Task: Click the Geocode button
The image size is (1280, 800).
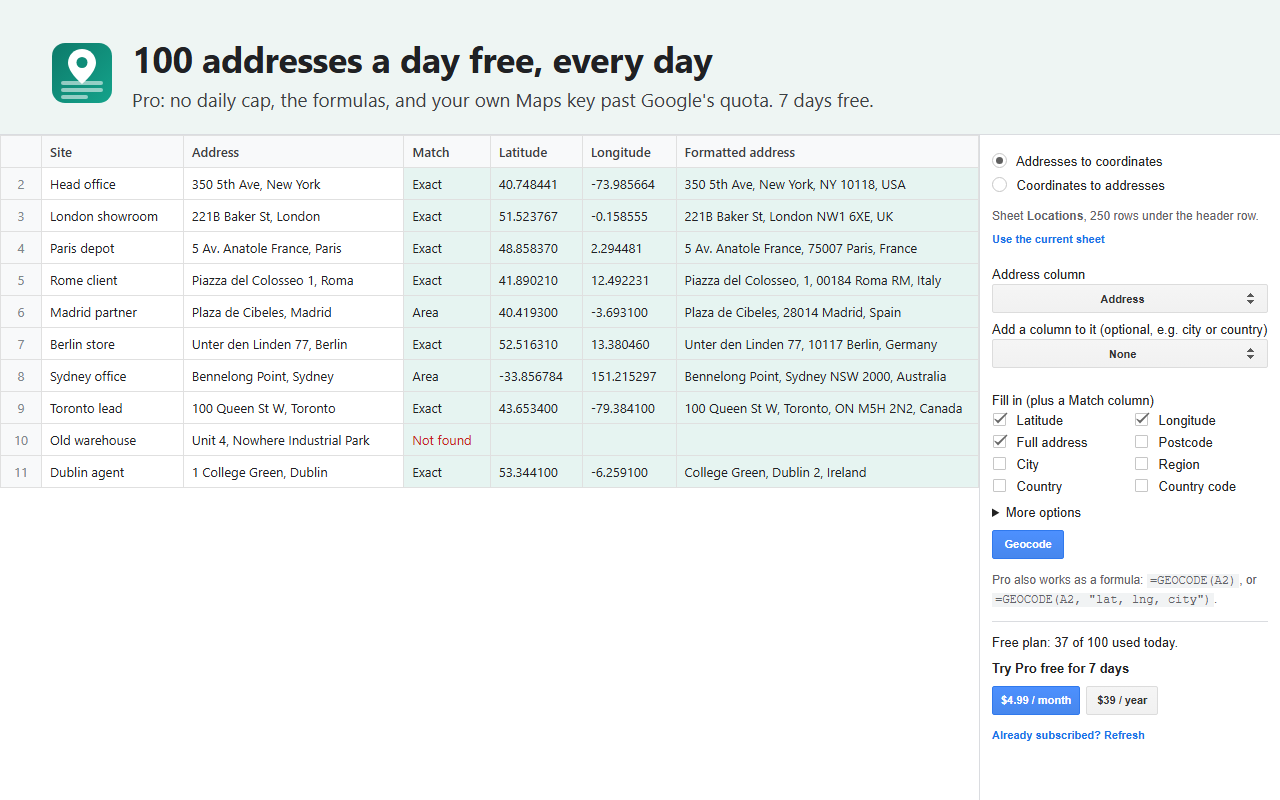Action: coord(1028,544)
